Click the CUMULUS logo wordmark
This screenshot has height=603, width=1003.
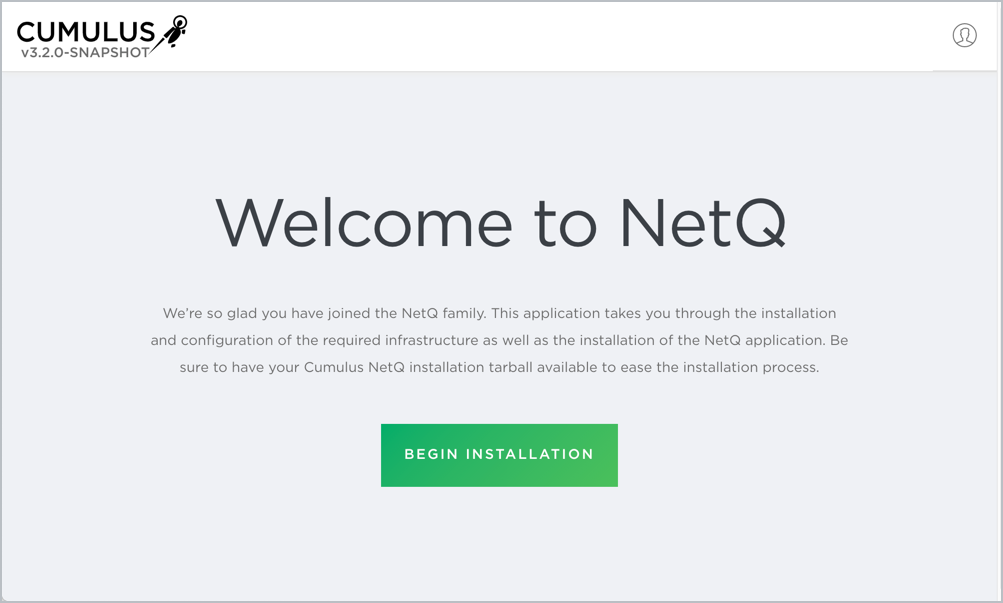click(86, 32)
